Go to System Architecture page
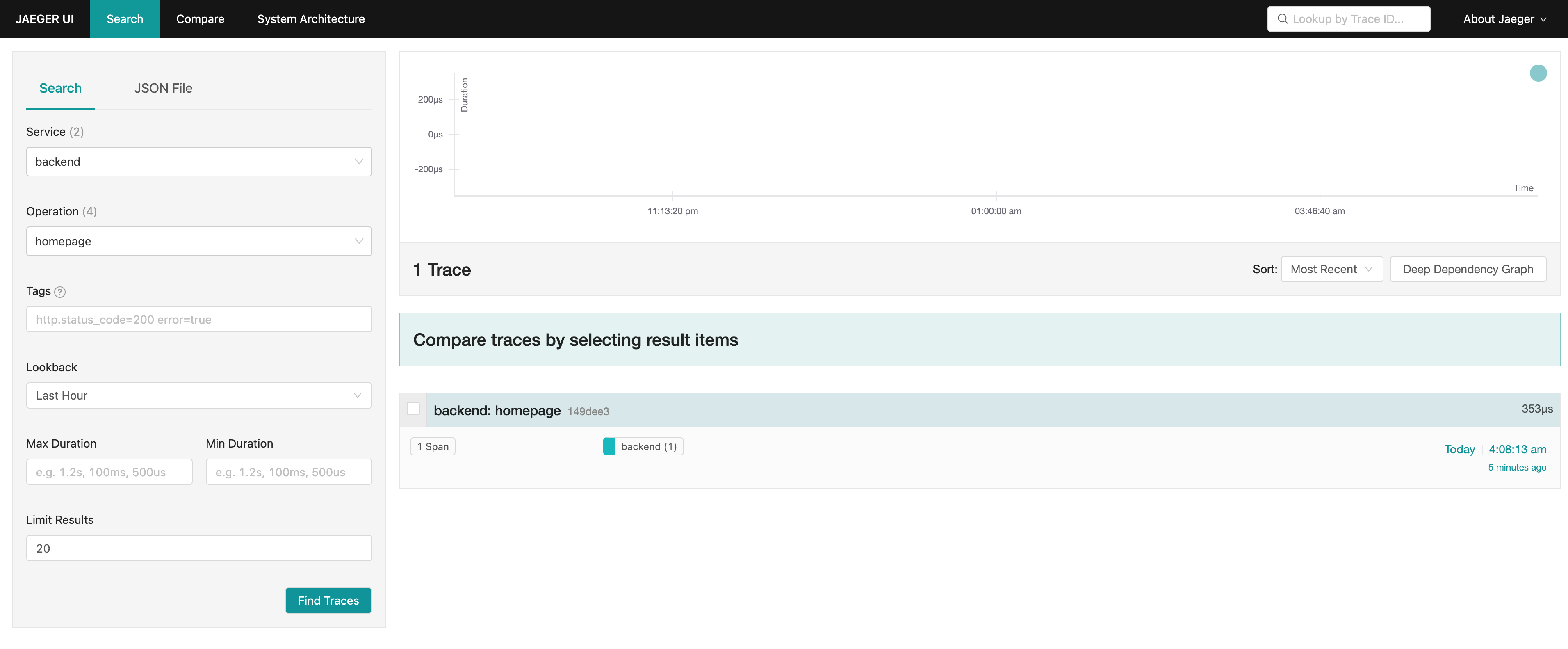Viewport: 1568px width, 649px height. (310, 19)
